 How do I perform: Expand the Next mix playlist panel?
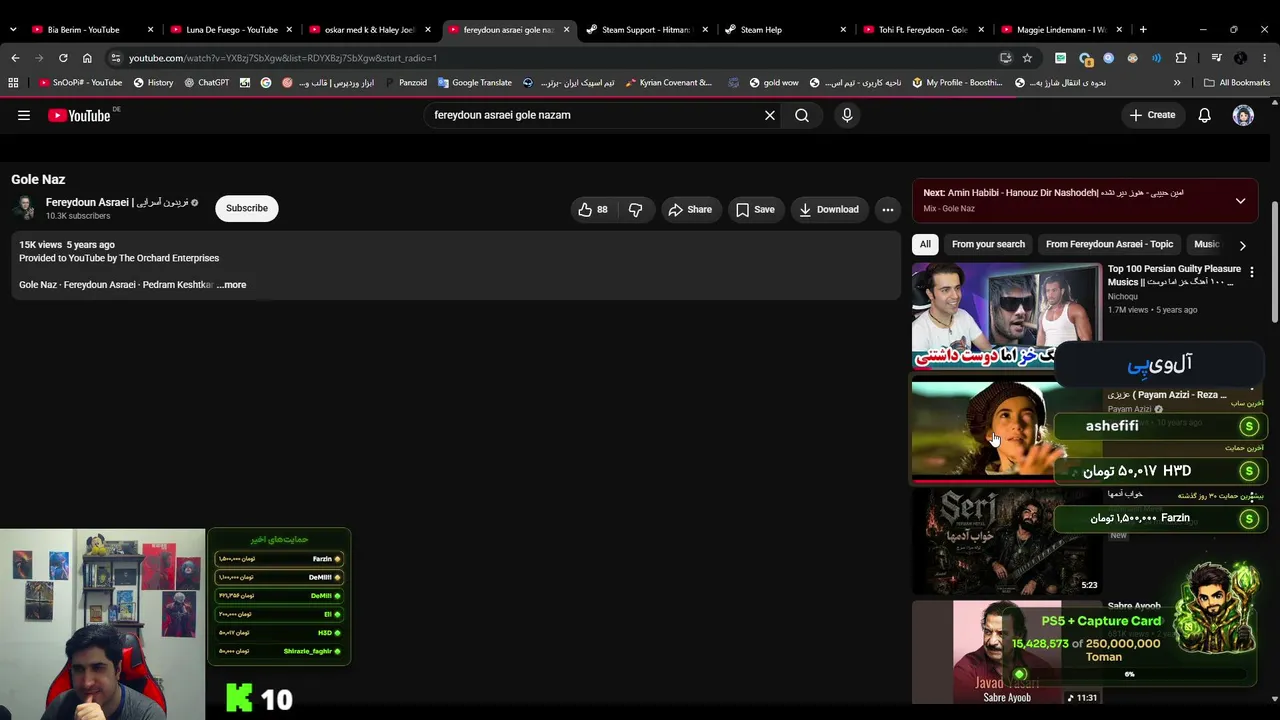point(1240,200)
